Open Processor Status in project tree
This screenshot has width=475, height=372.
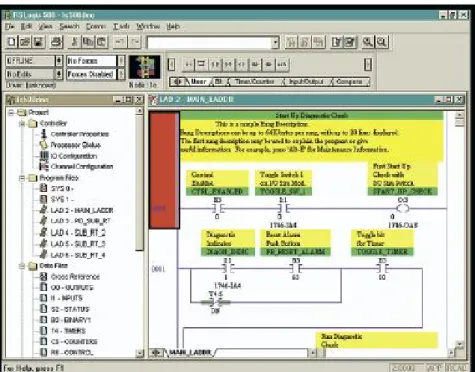[x=75, y=145]
